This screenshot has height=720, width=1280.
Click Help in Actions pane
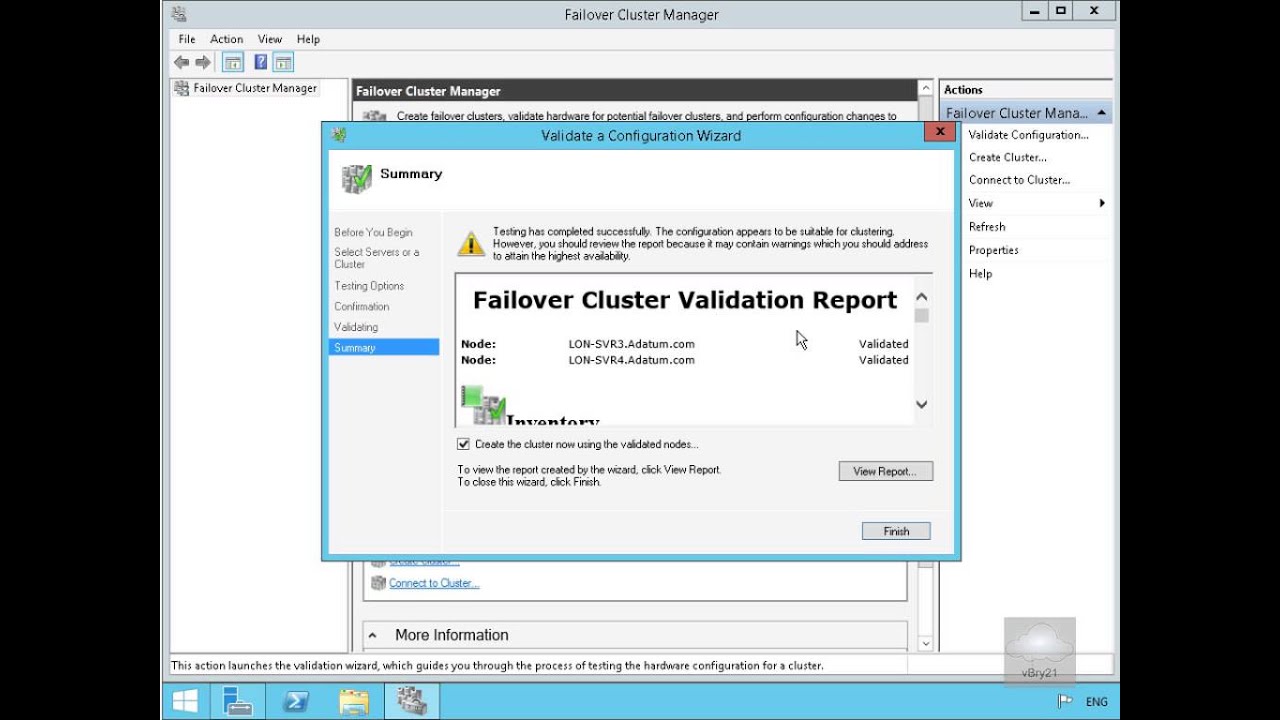[980, 273]
